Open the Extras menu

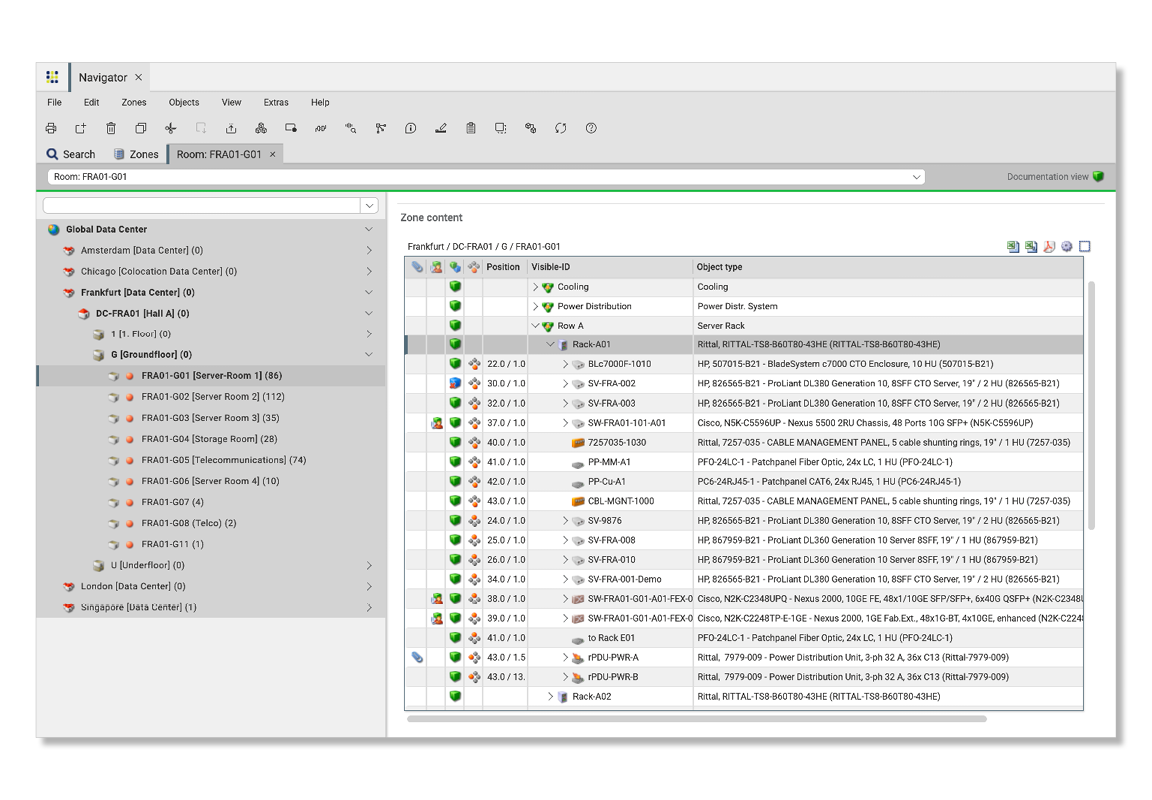(276, 102)
